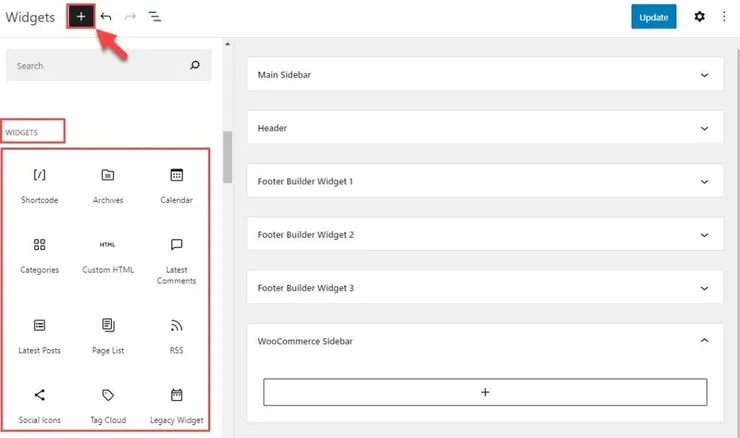This screenshot has width=740, height=438.
Task: Add the RSS widget block
Action: pyautogui.click(x=176, y=335)
